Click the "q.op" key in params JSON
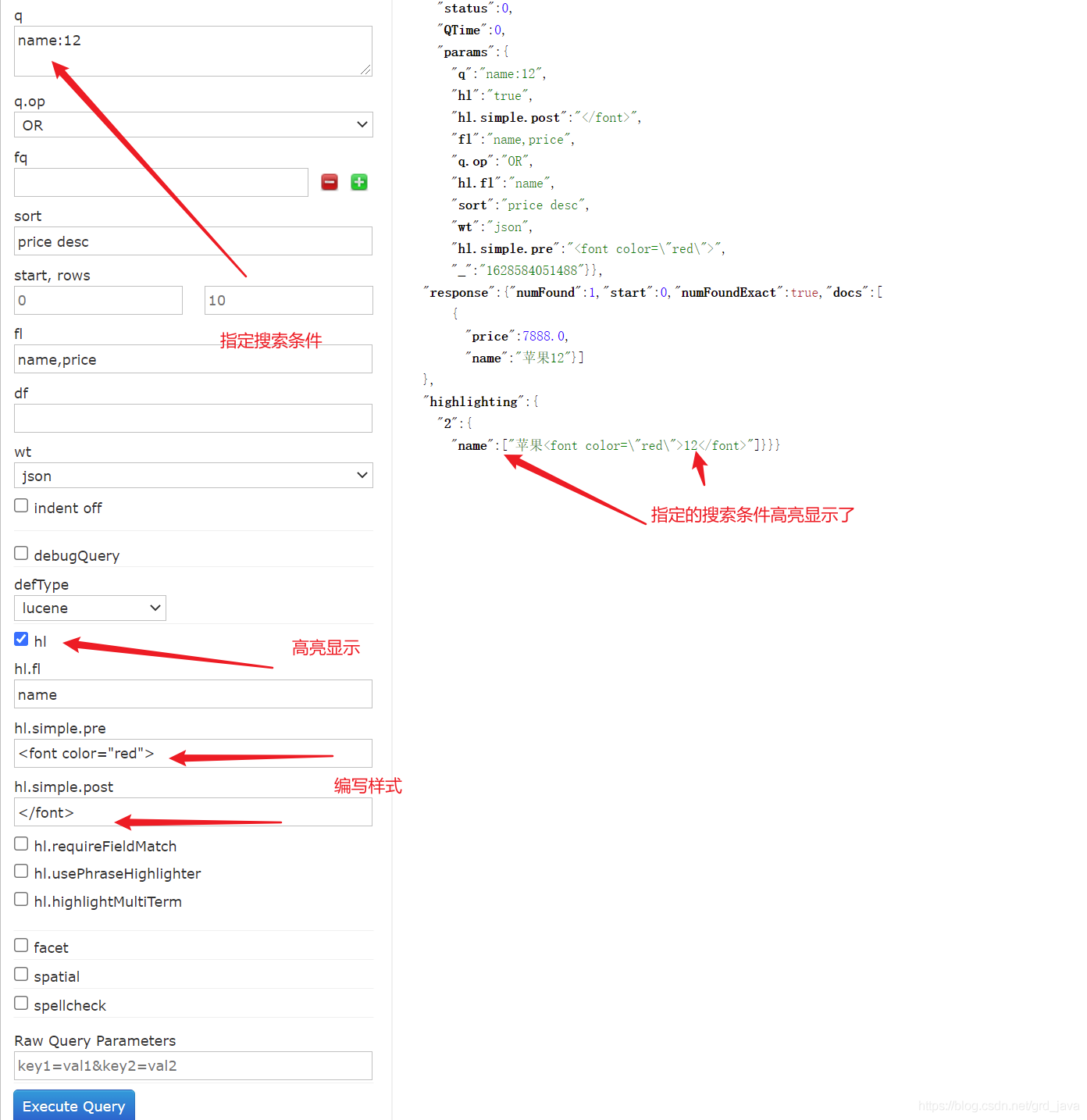This screenshot has height=1120, width=1087. [472, 161]
